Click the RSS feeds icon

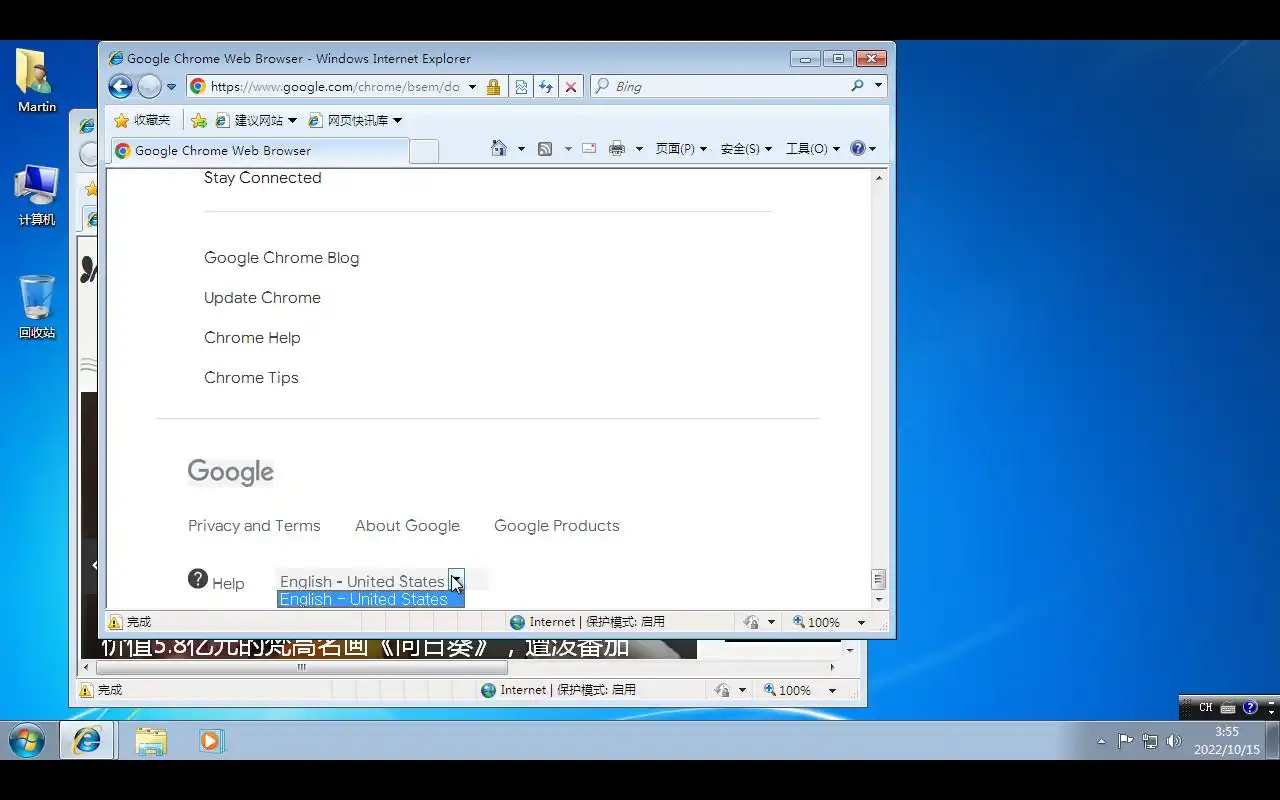pyautogui.click(x=545, y=149)
